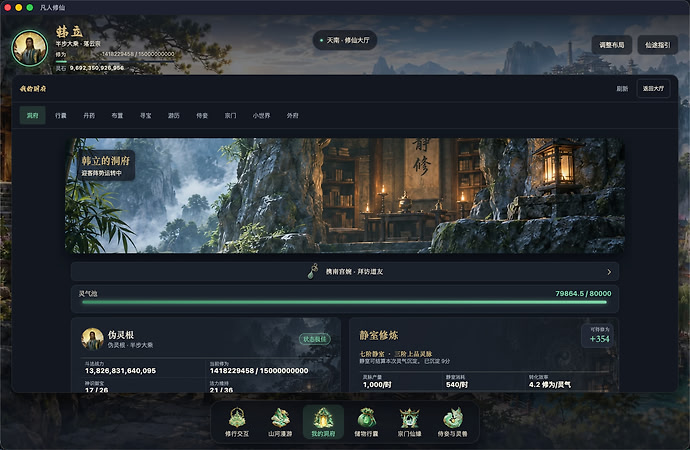
Task: Open the 山河漫游 mountain icon in dock
Action: tap(280, 422)
